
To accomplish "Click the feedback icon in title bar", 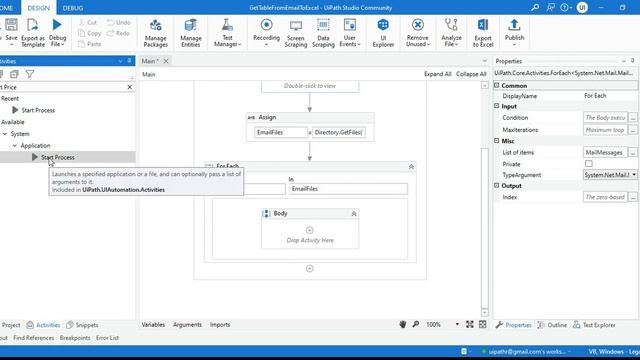I will pyautogui.click(x=551, y=7).
